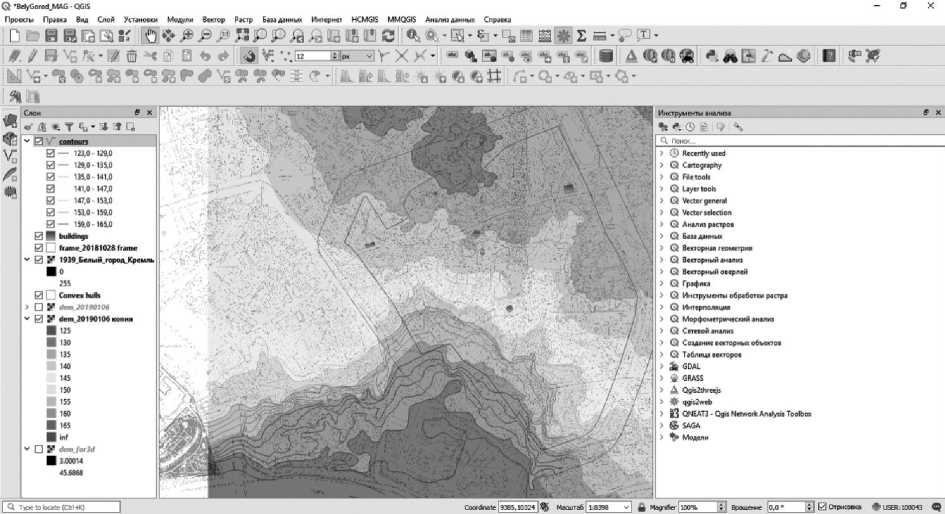Toggle the Enable Snapping magnet icon

[x=248, y=56]
